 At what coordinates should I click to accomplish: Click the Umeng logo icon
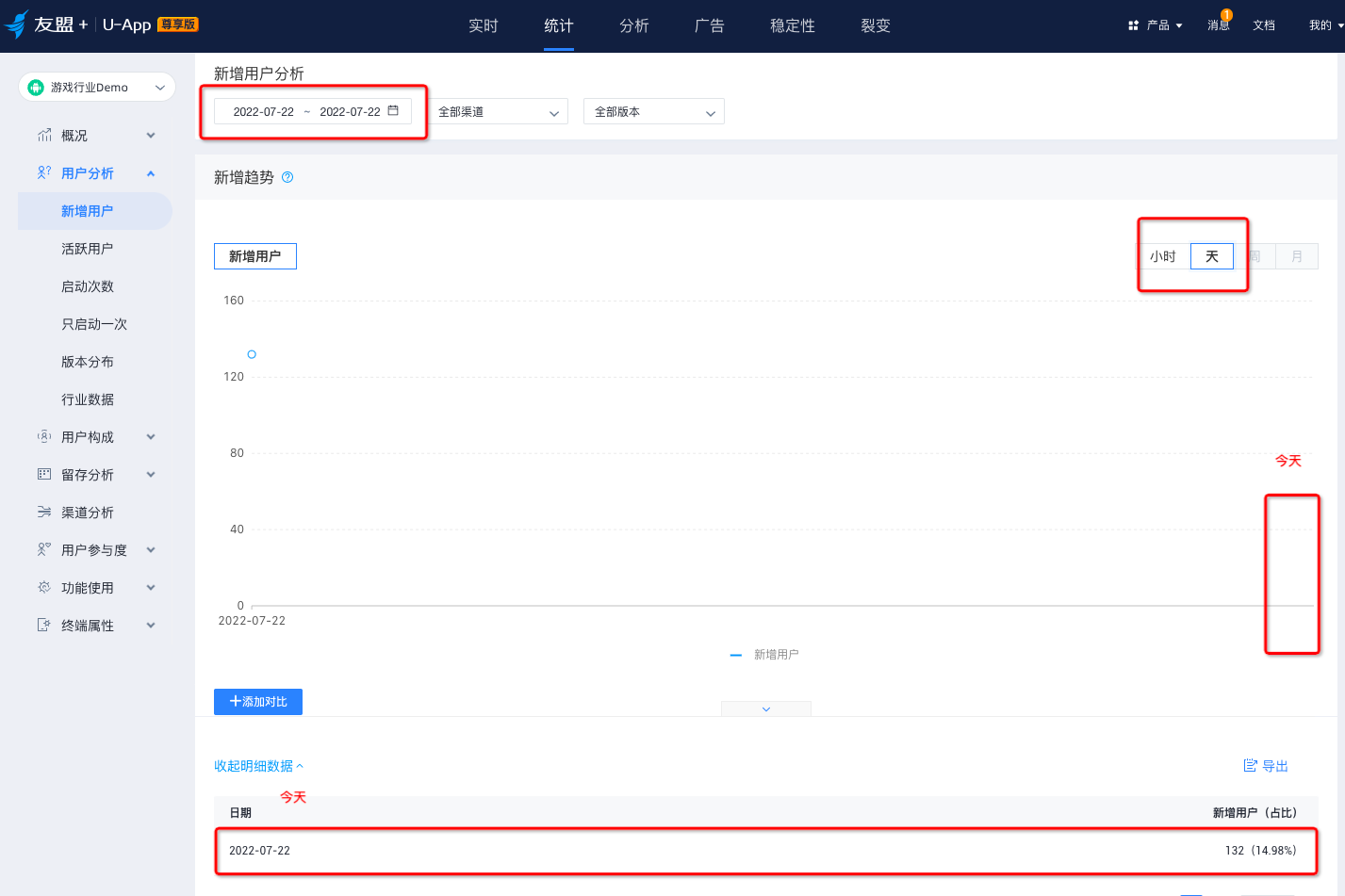16,24
